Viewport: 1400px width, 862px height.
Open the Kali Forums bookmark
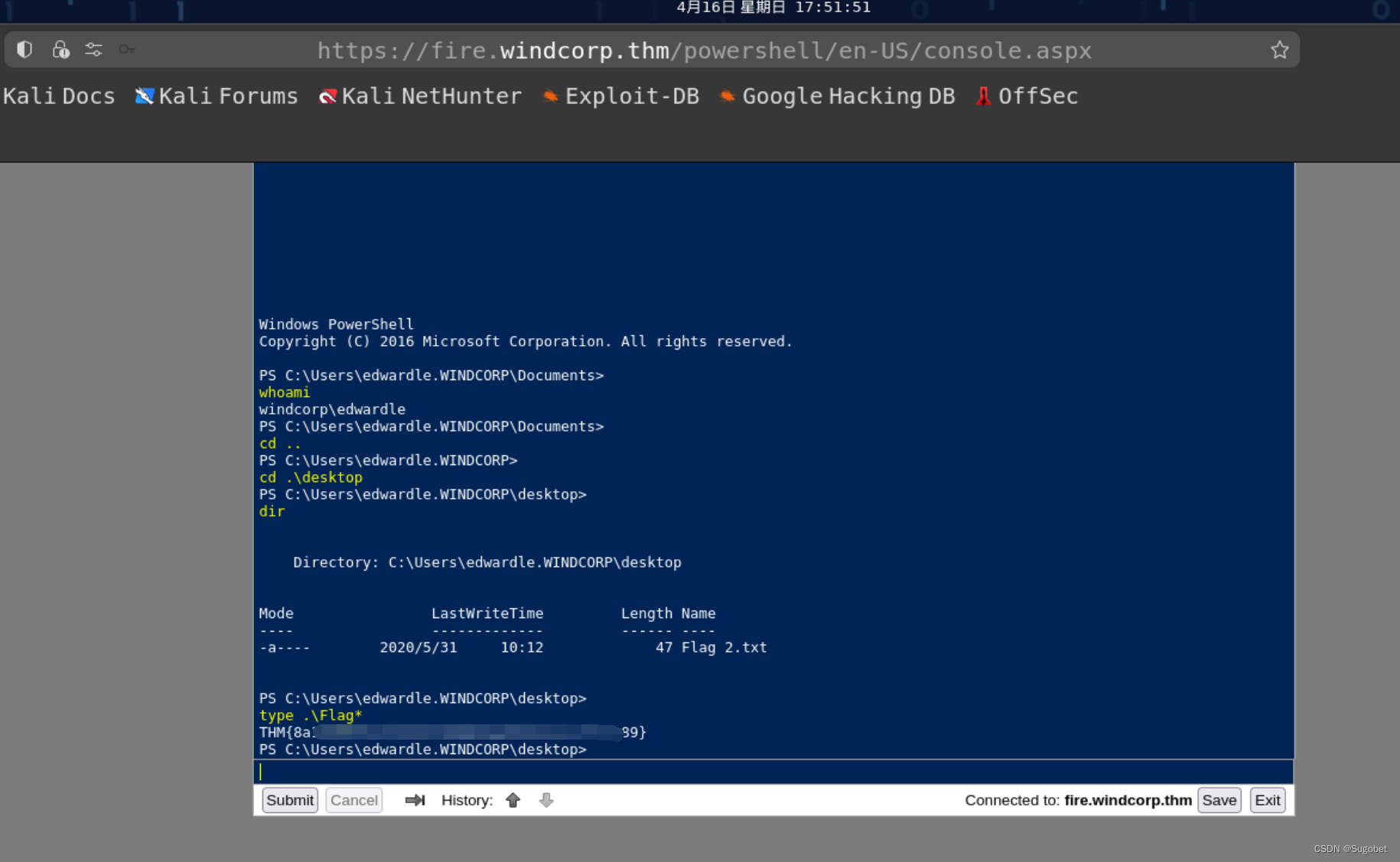[217, 96]
